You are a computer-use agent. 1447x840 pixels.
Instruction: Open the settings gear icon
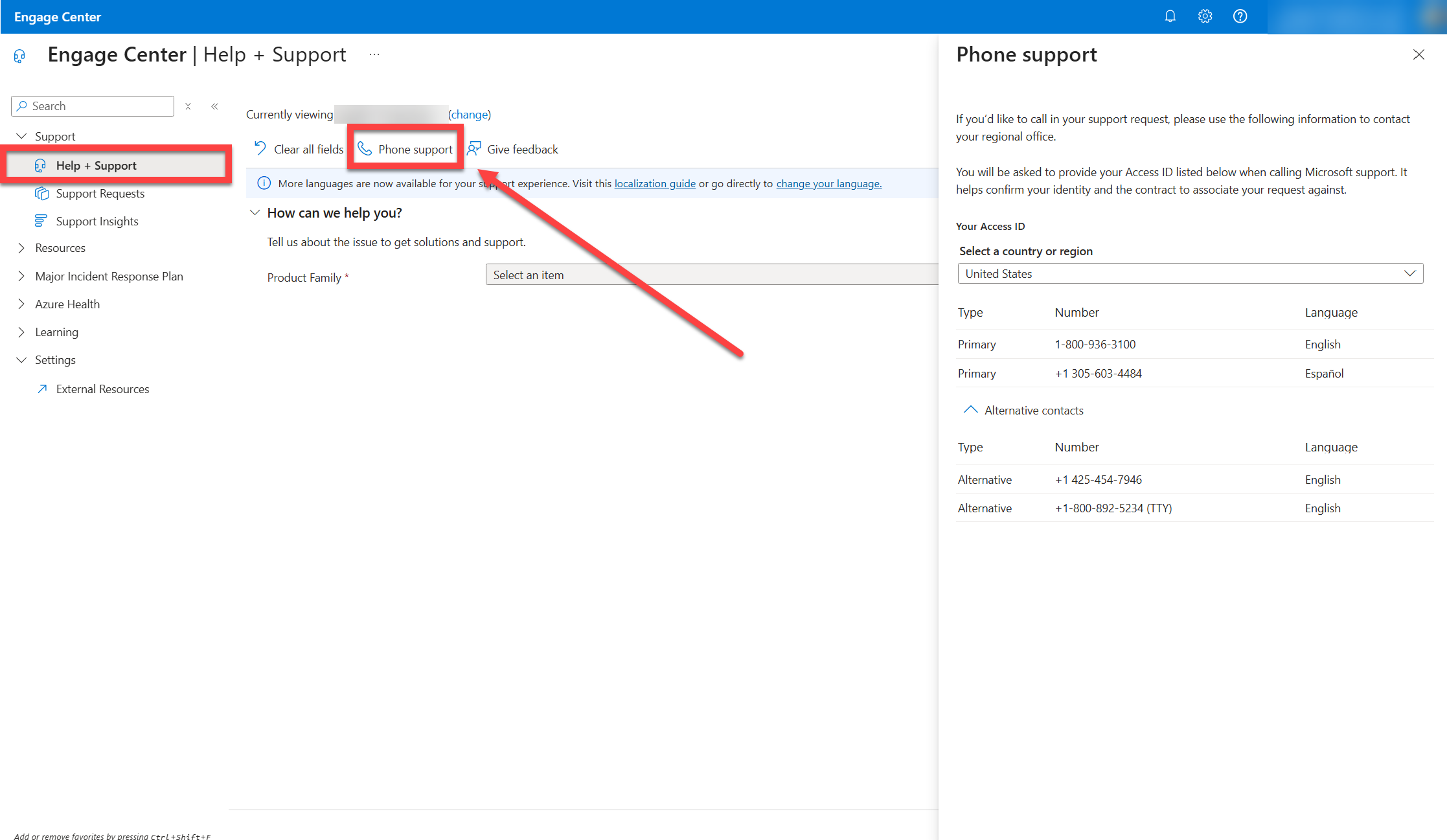point(1205,16)
